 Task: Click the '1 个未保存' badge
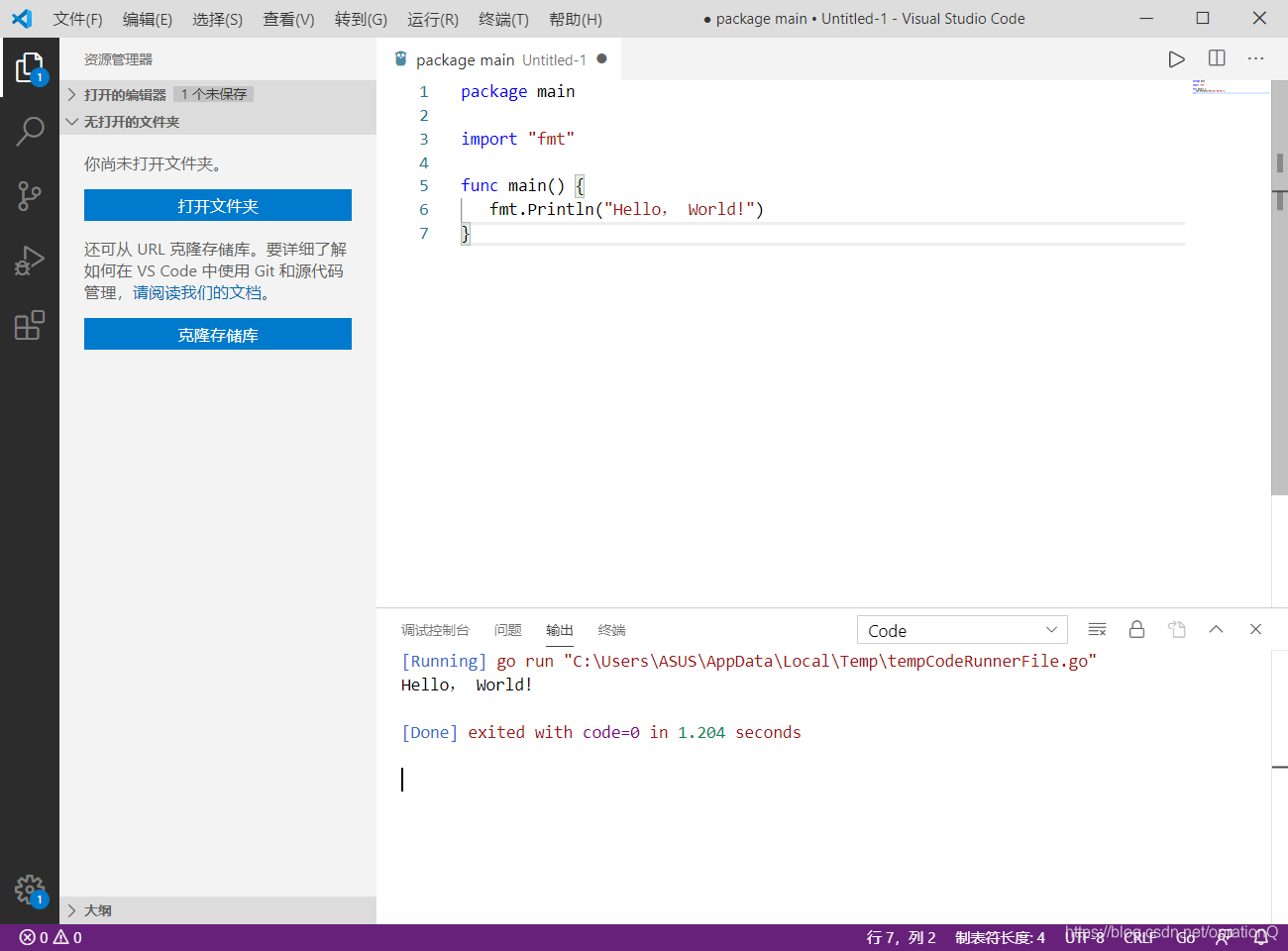(x=214, y=94)
